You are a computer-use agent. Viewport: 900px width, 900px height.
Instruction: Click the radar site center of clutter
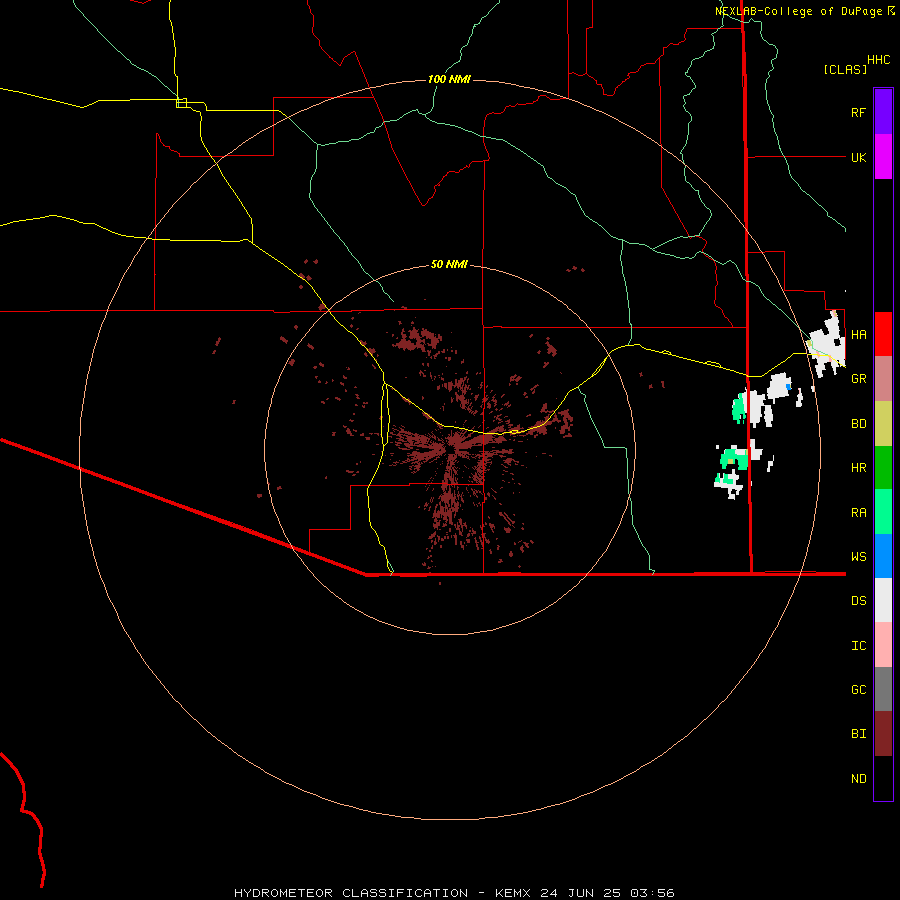point(452,449)
